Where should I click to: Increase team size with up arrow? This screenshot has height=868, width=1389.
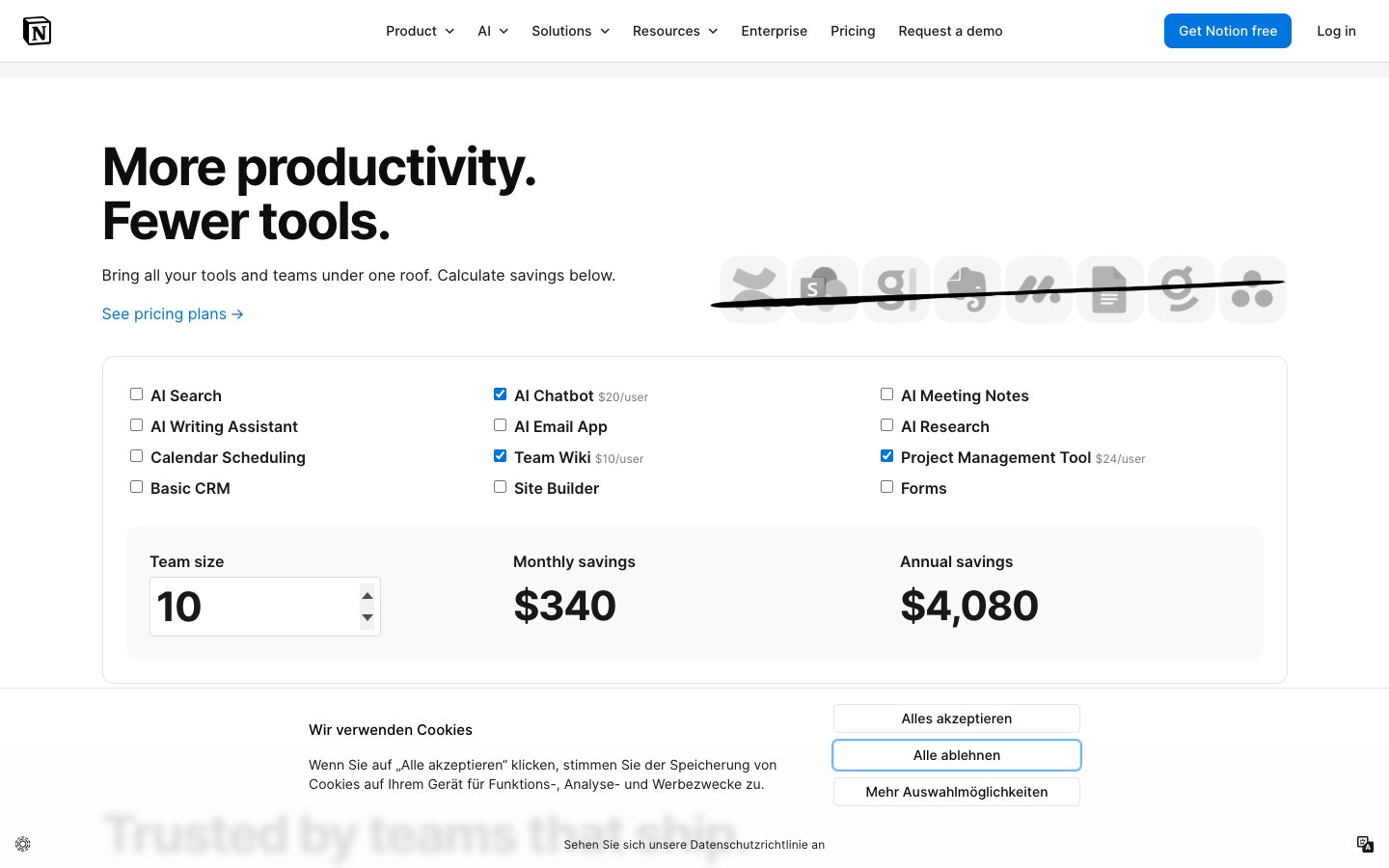point(368,595)
